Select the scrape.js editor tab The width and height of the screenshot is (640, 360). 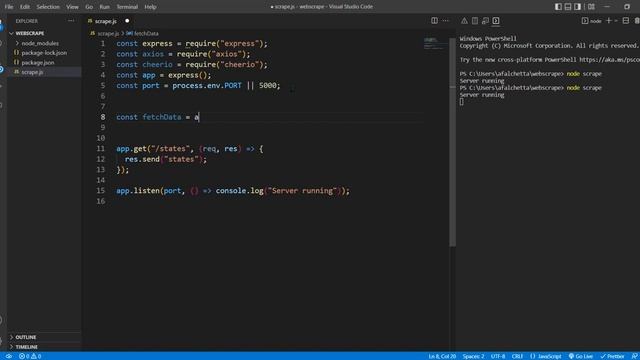point(106,21)
